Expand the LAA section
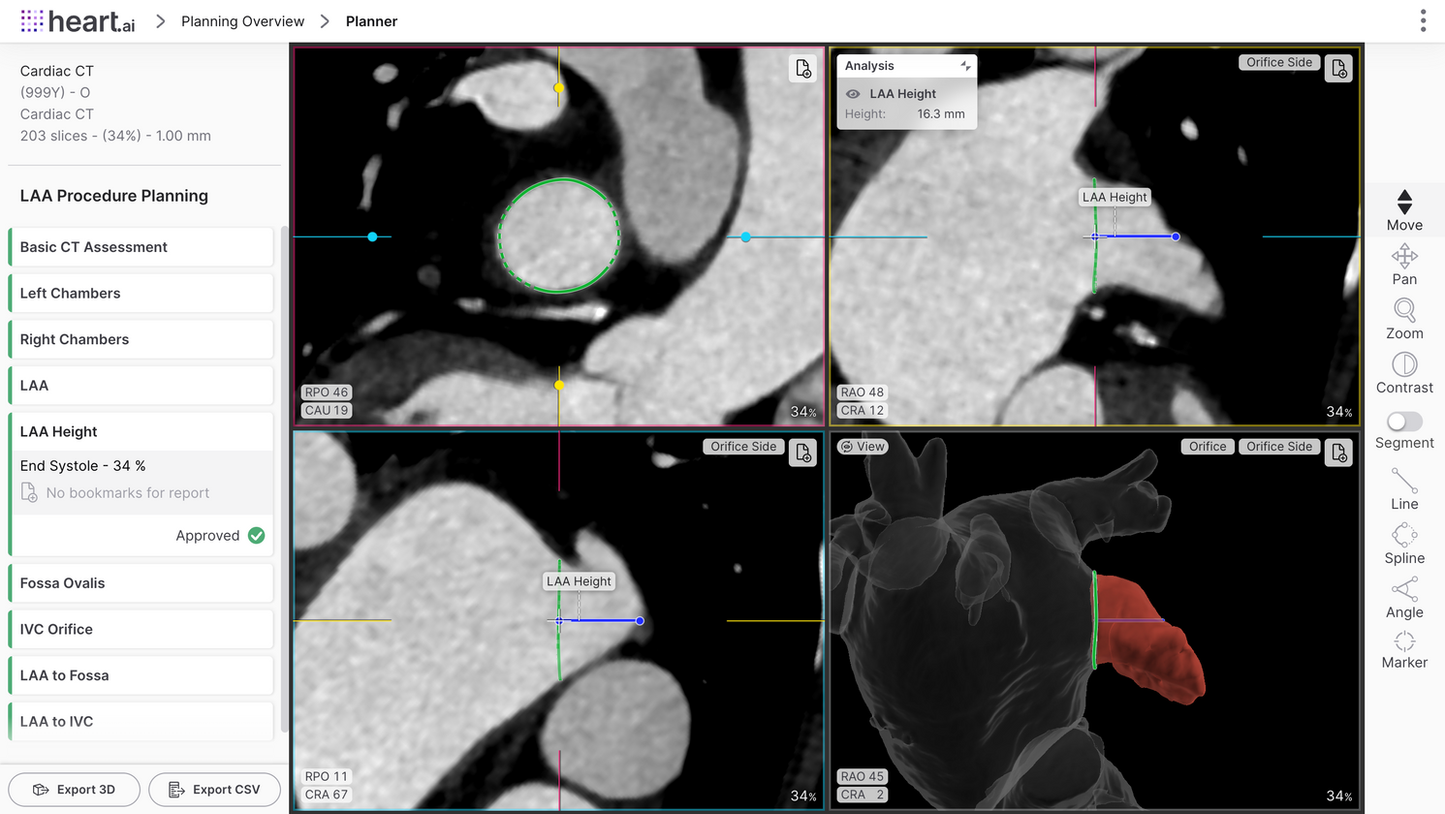 141,385
